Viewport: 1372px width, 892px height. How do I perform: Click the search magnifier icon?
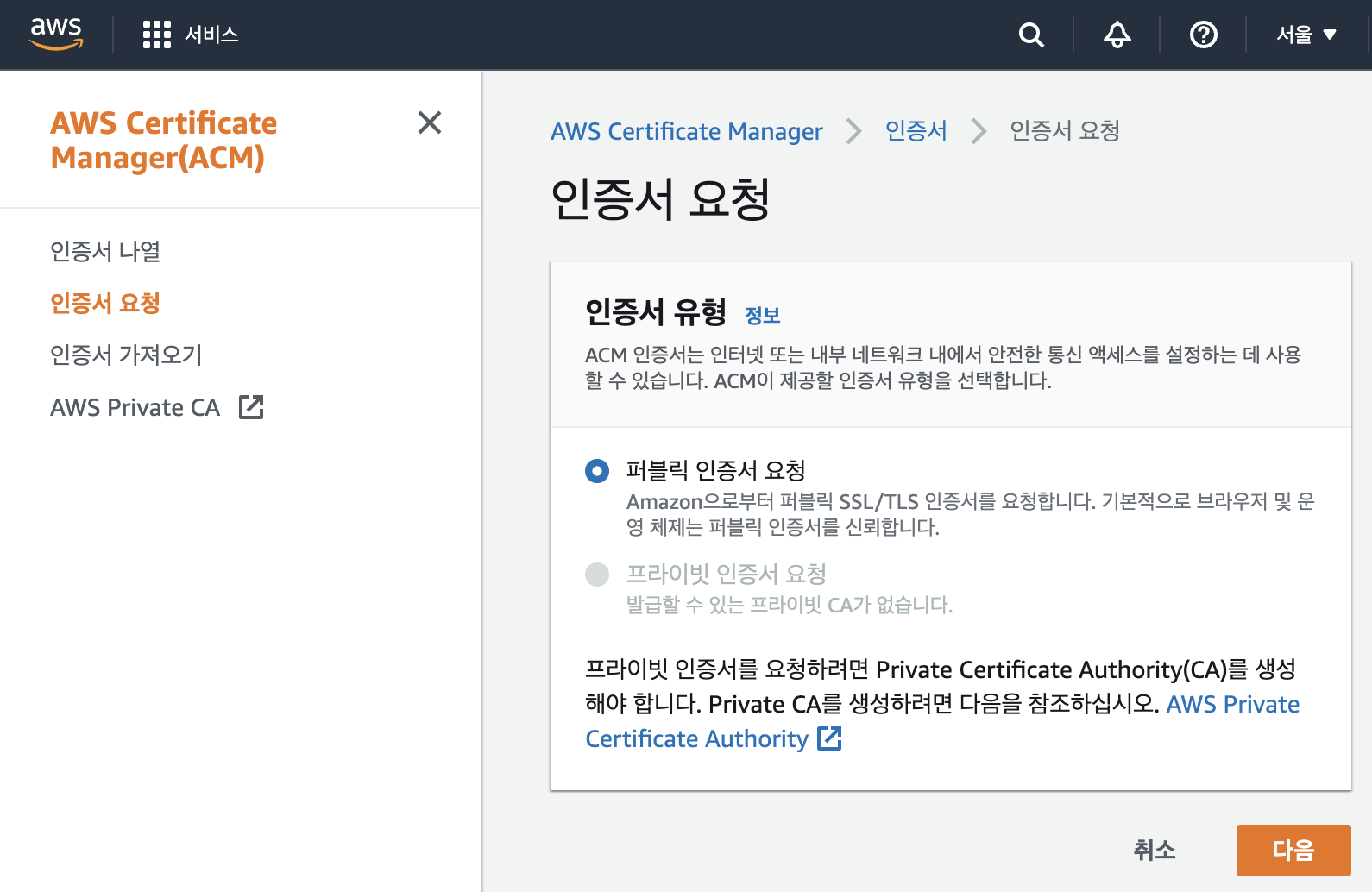1031,35
